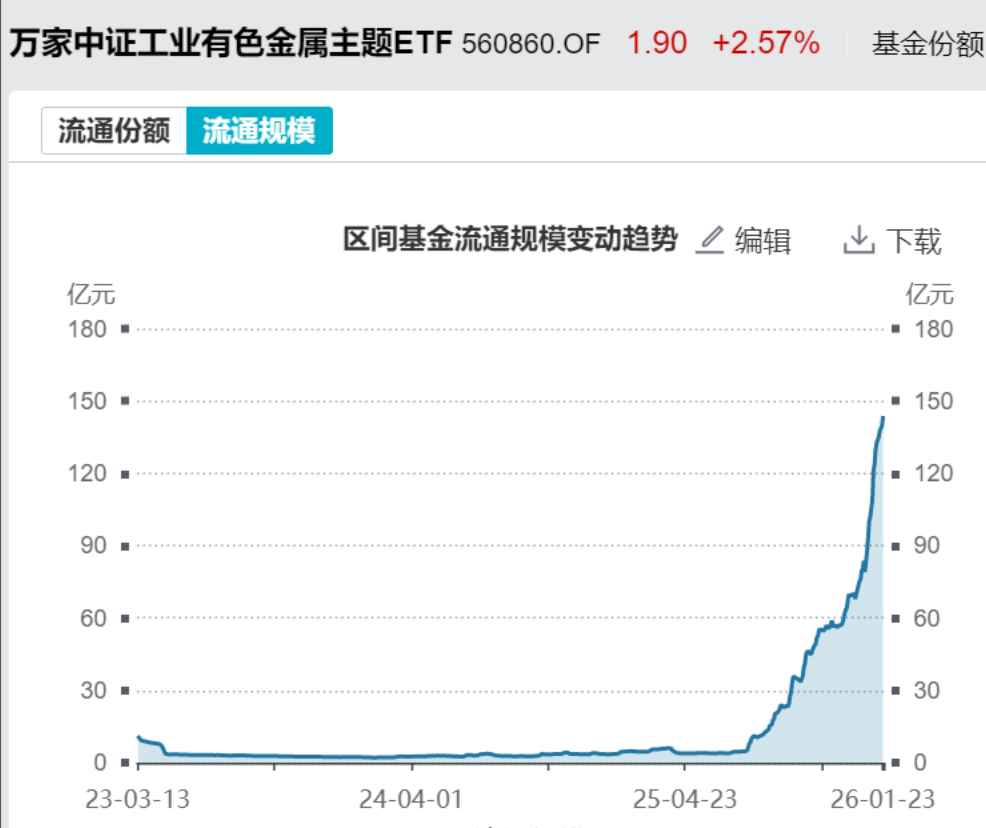Click the 24-04-01 date axis label
986x828 pixels.
(x=410, y=801)
